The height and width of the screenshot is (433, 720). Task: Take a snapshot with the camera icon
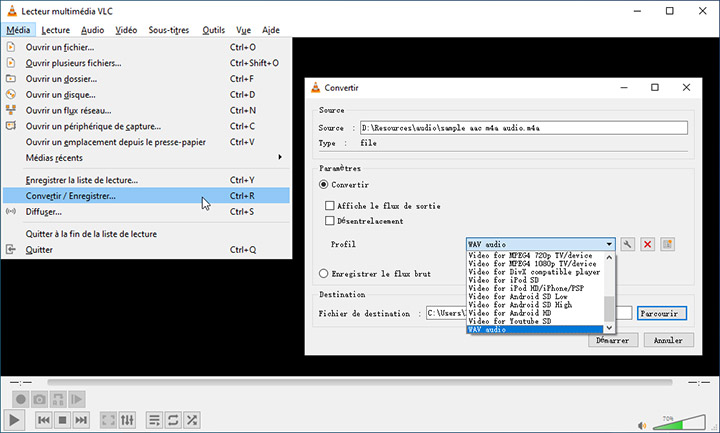coord(39,399)
